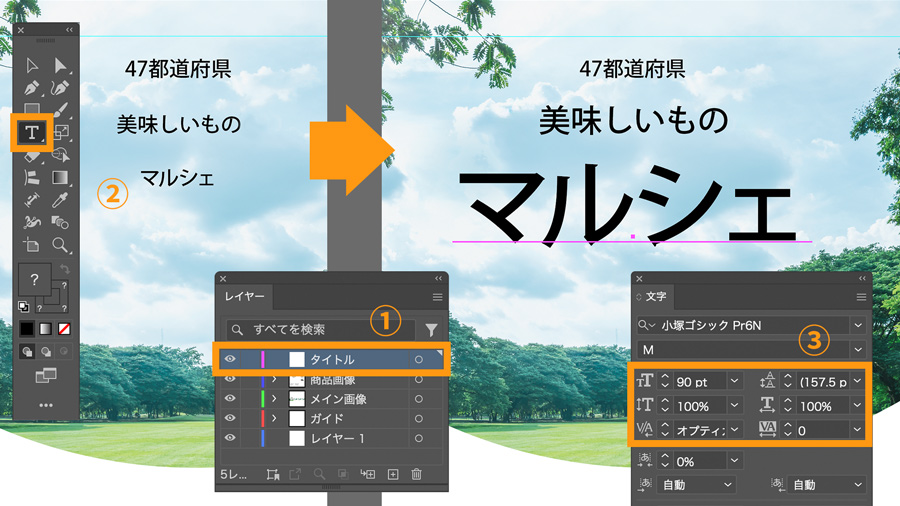The width and height of the screenshot is (900, 506).
Task: Click the layer filter funnel icon
Action: pyautogui.click(x=431, y=329)
